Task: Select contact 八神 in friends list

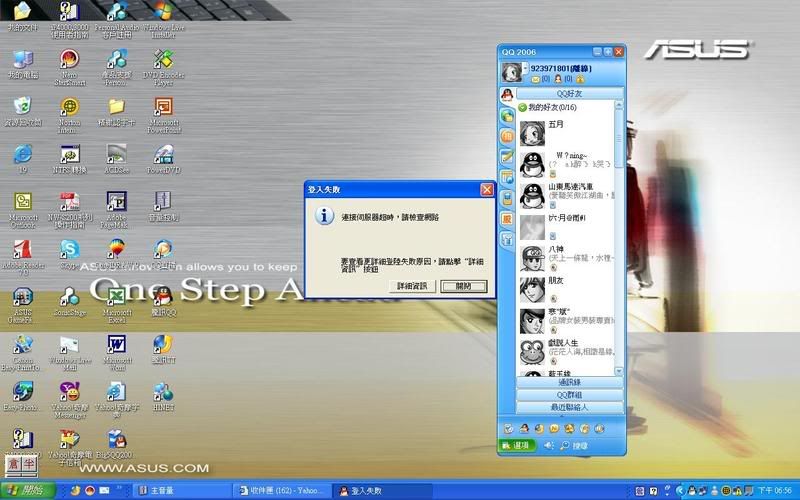Action: [x=566, y=258]
